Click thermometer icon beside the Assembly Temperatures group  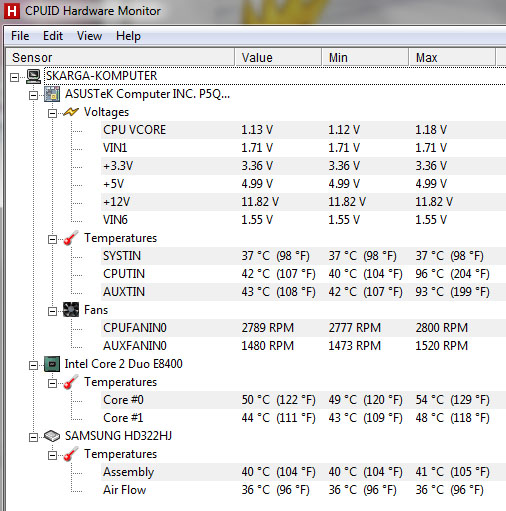pyautogui.click(x=71, y=454)
